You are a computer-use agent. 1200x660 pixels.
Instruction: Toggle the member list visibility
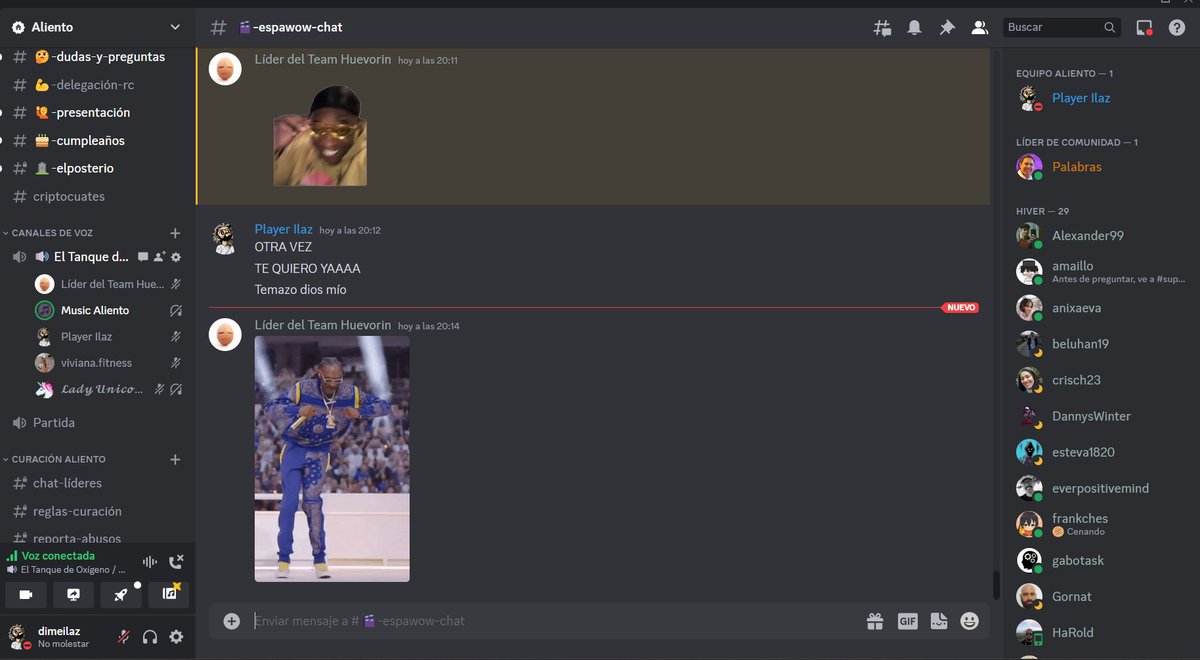(x=980, y=28)
